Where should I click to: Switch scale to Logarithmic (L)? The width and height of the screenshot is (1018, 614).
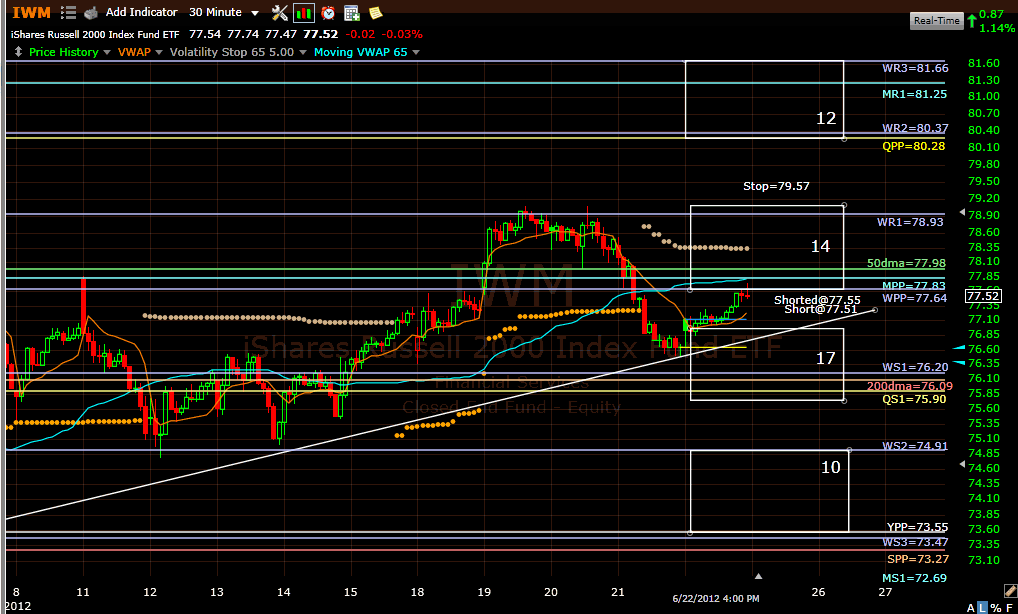[983, 608]
